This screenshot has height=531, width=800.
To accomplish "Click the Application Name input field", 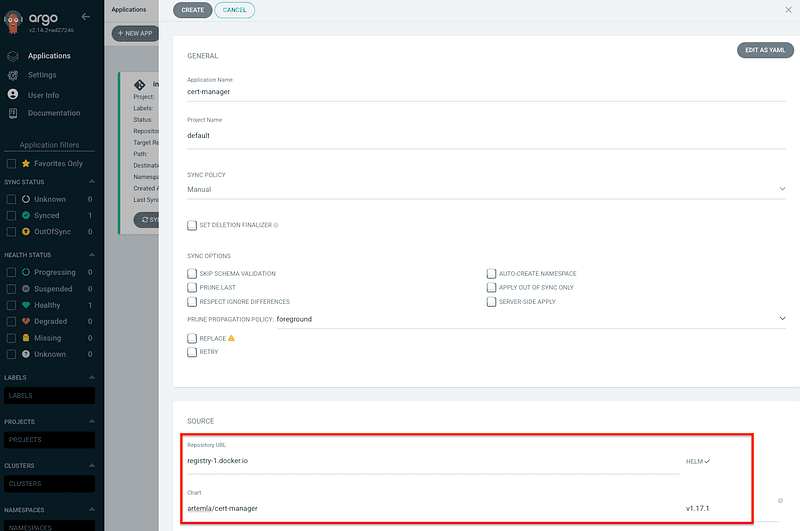I will click(x=486, y=92).
